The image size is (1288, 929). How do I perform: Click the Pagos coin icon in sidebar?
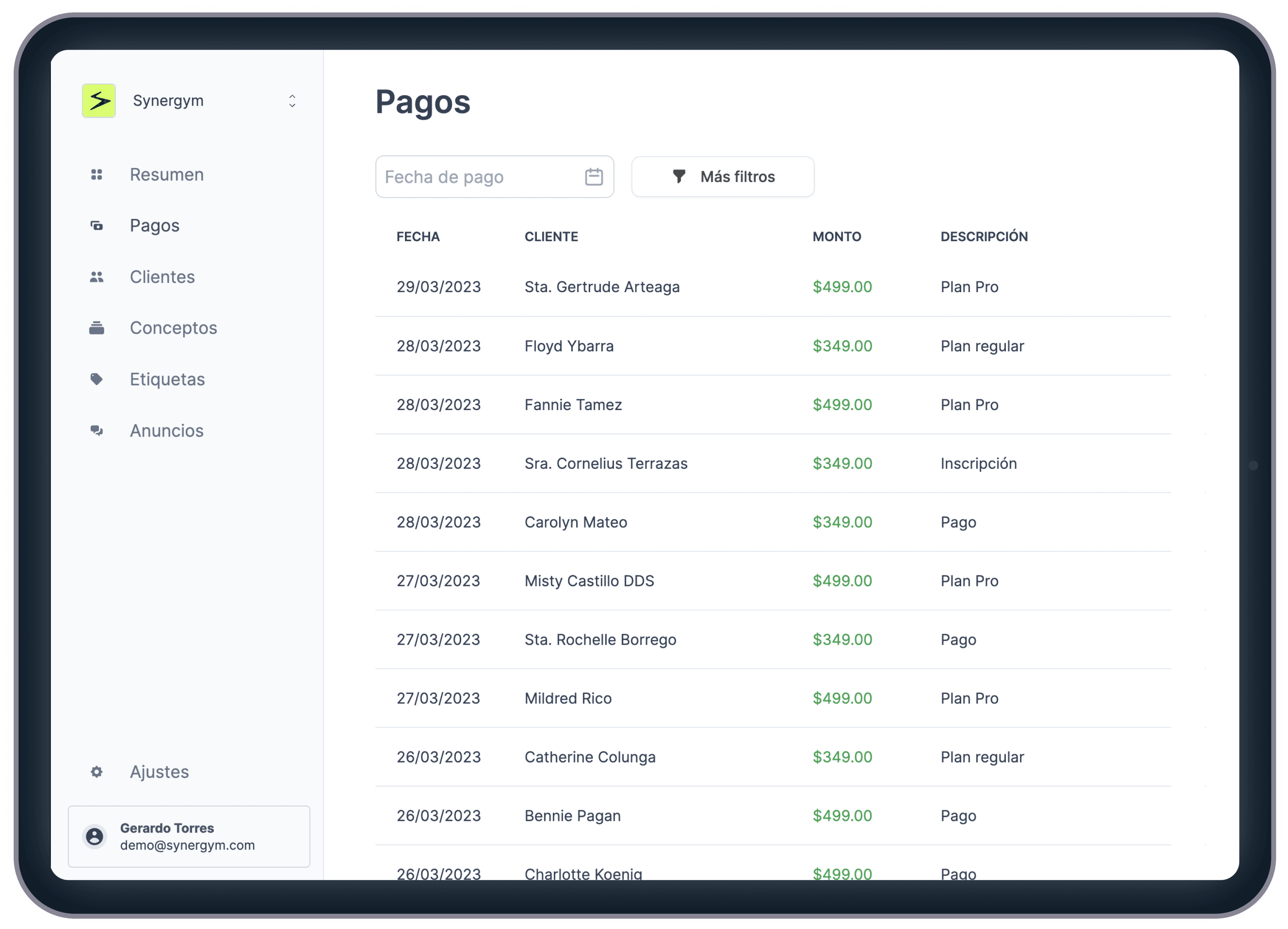pos(96,226)
